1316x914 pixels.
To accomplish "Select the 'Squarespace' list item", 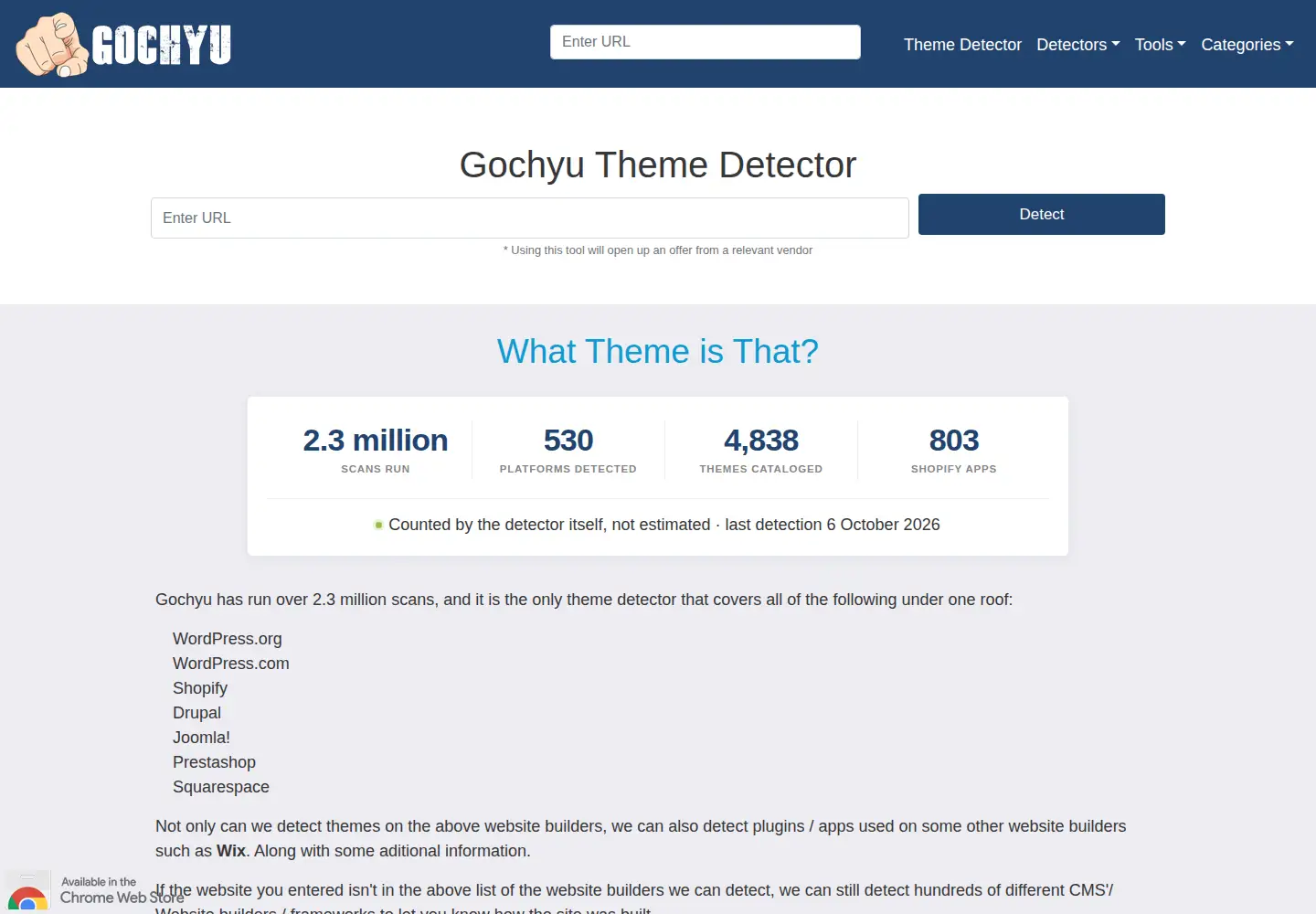I will click(x=221, y=787).
